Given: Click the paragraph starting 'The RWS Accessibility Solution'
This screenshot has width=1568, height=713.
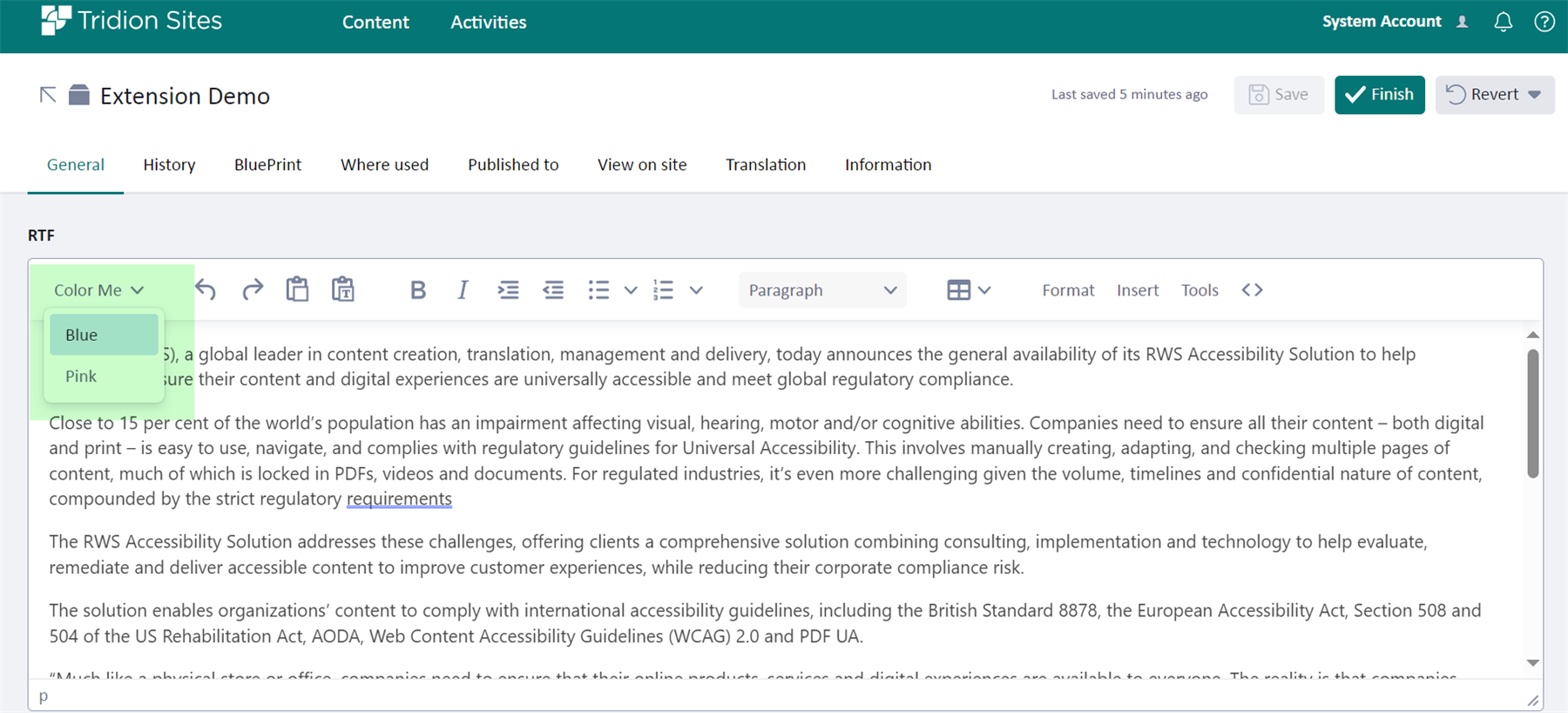Looking at the screenshot, I should [739, 554].
